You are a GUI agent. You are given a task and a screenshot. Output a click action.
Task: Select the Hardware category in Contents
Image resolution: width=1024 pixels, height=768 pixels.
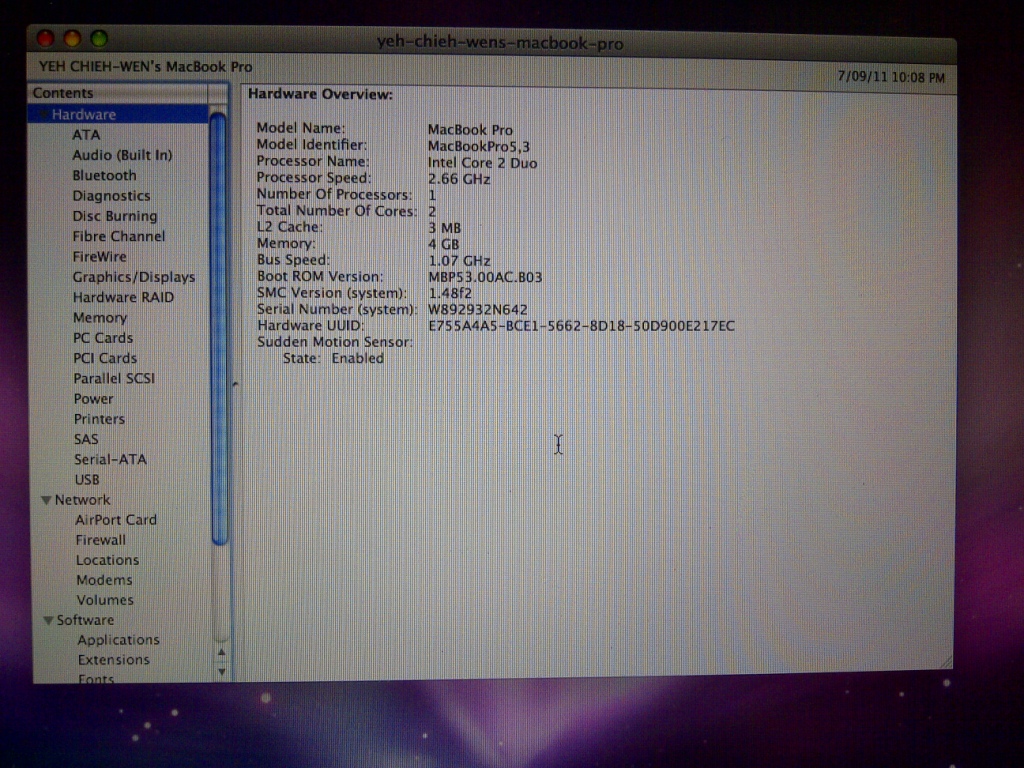pyautogui.click(x=84, y=114)
